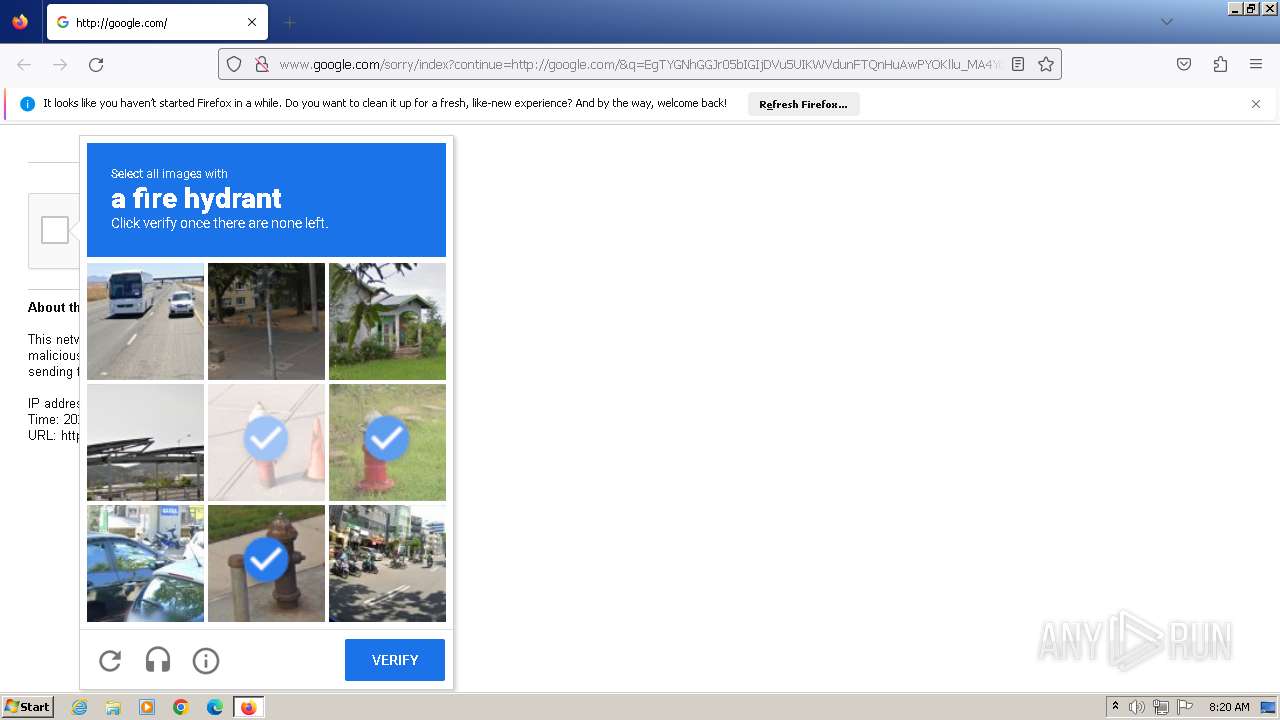Image resolution: width=1280 pixels, height=720 pixels.
Task: Deselect the red hydrant on grass tile
Action: (387, 442)
